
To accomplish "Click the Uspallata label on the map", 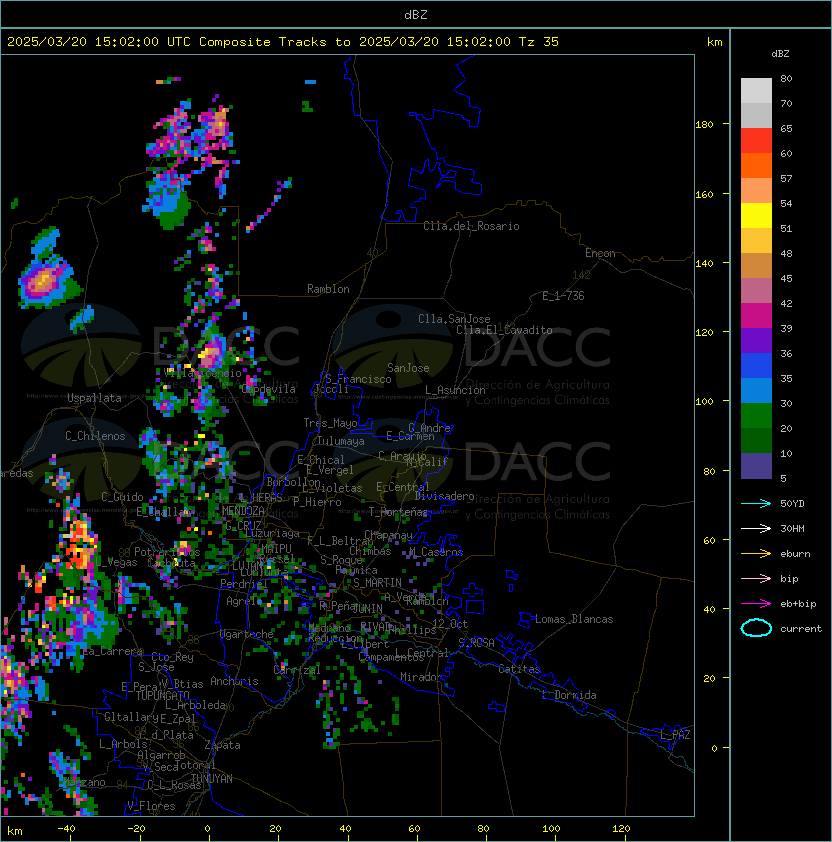I will pos(94,398).
